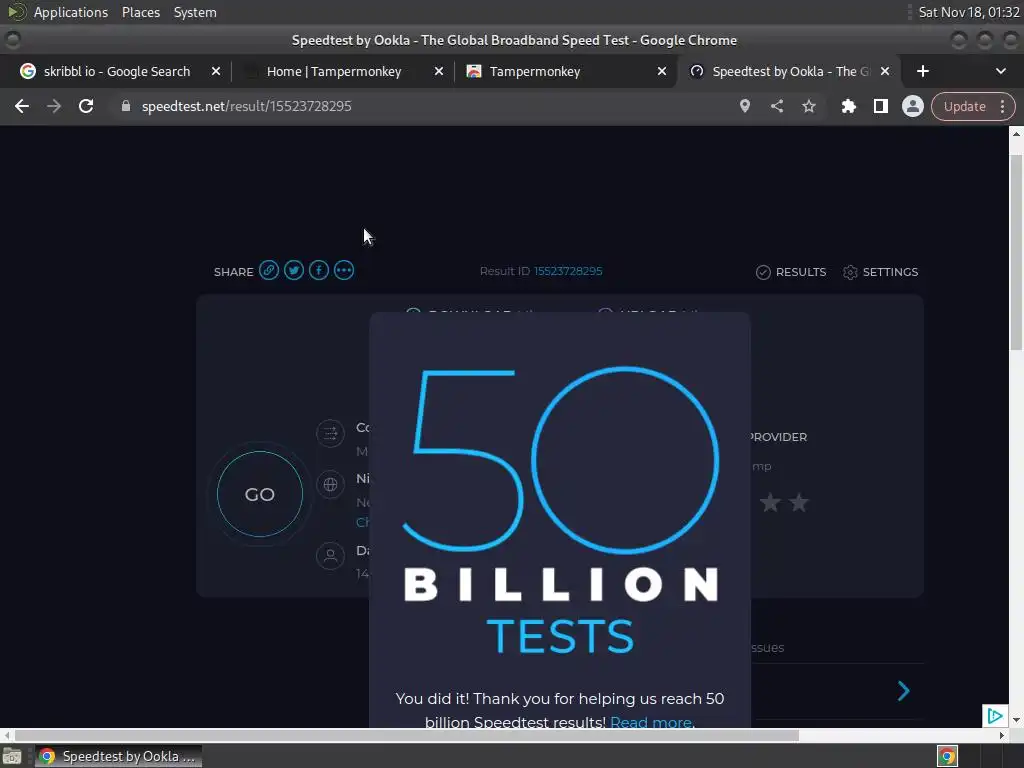Click the server globe icon
Image resolution: width=1024 pixels, height=768 pixels.
tap(330, 485)
